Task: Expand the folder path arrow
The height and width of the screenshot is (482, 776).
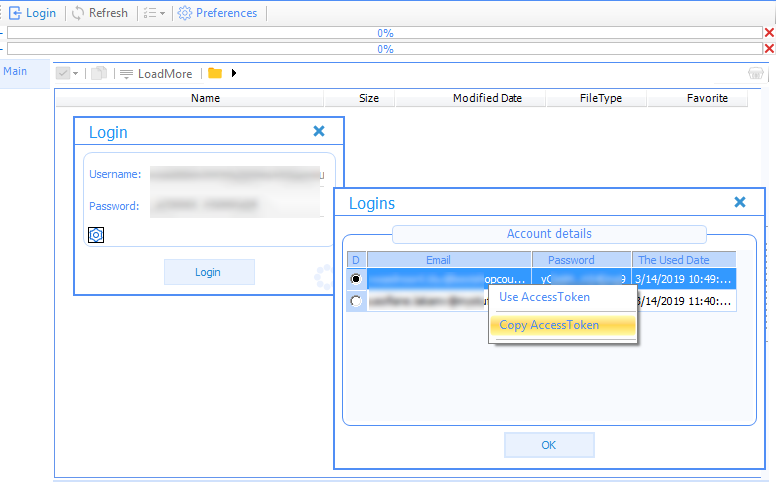Action: click(234, 73)
